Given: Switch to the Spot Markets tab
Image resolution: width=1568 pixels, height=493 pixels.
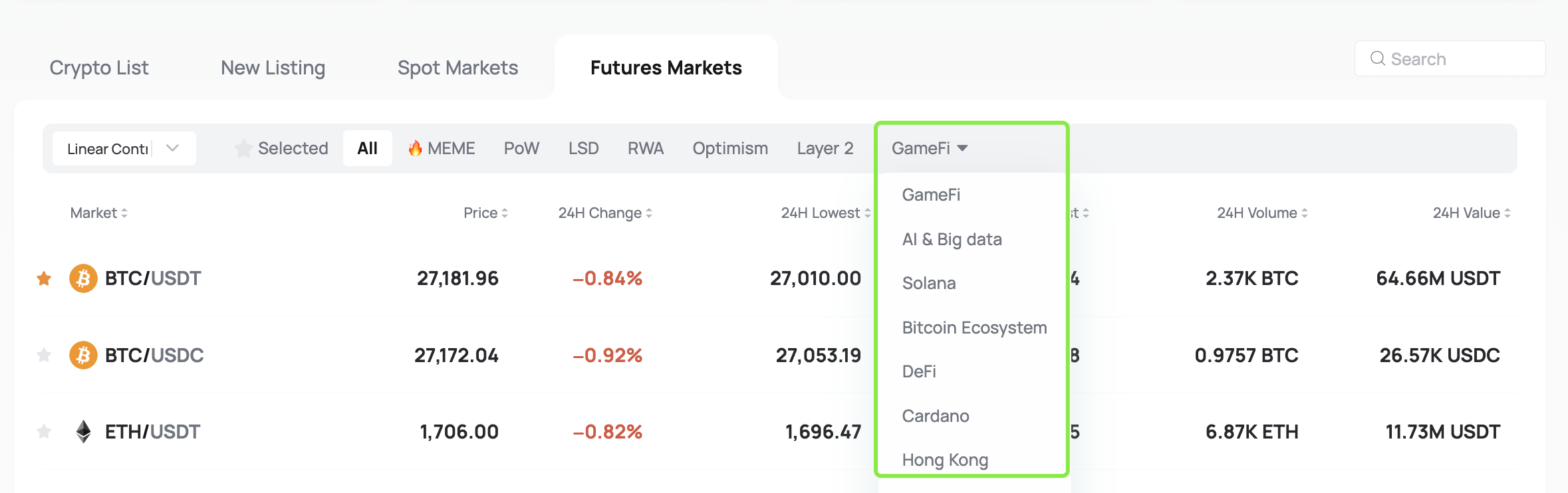Looking at the screenshot, I should point(457,68).
